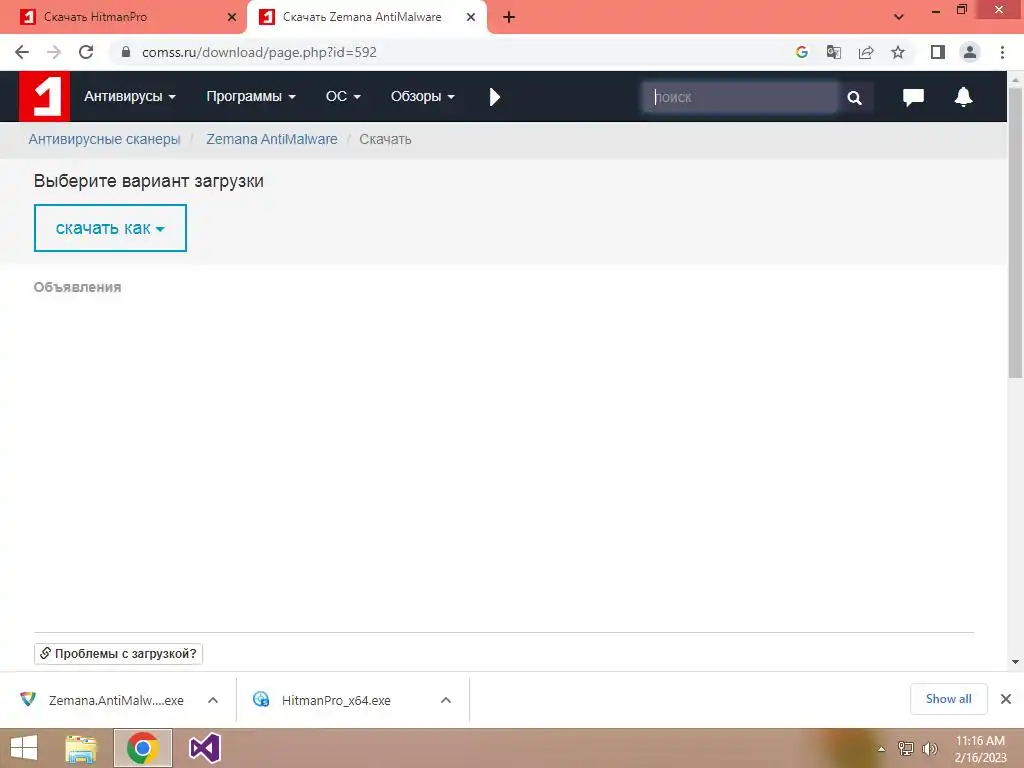The height and width of the screenshot is (768, 1024).
Task: Open File Explorer from the taskbar
Action: [81, 748]
